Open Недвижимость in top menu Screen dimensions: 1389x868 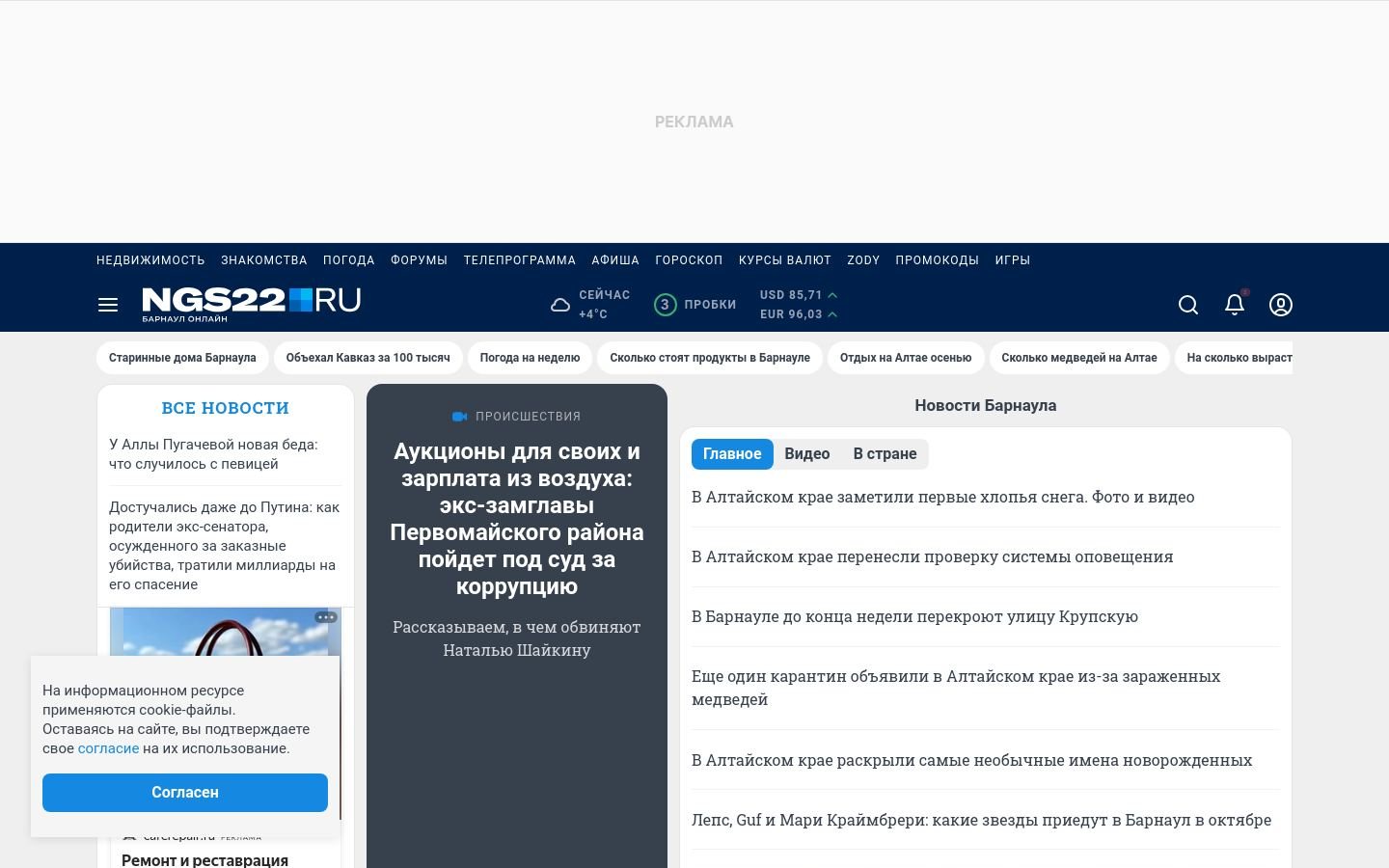(x=150, y=260)
